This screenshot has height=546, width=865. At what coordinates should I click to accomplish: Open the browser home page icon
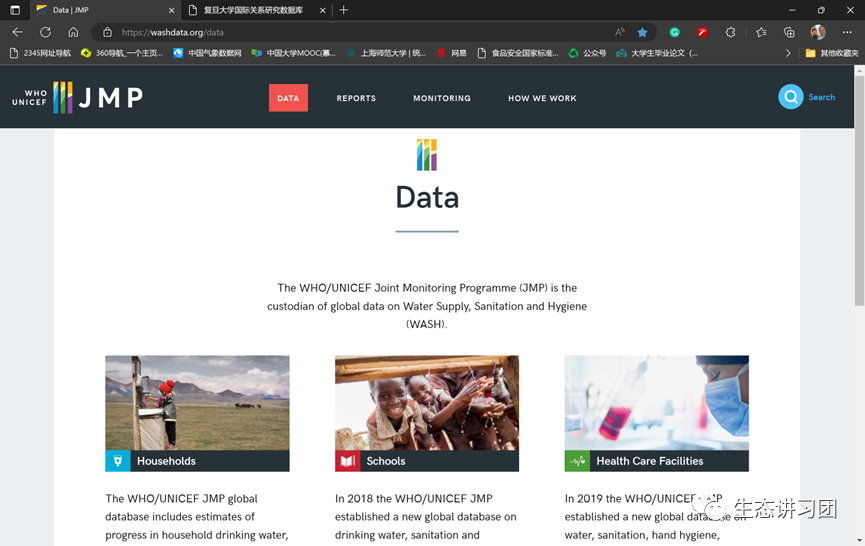pos(73,32)
